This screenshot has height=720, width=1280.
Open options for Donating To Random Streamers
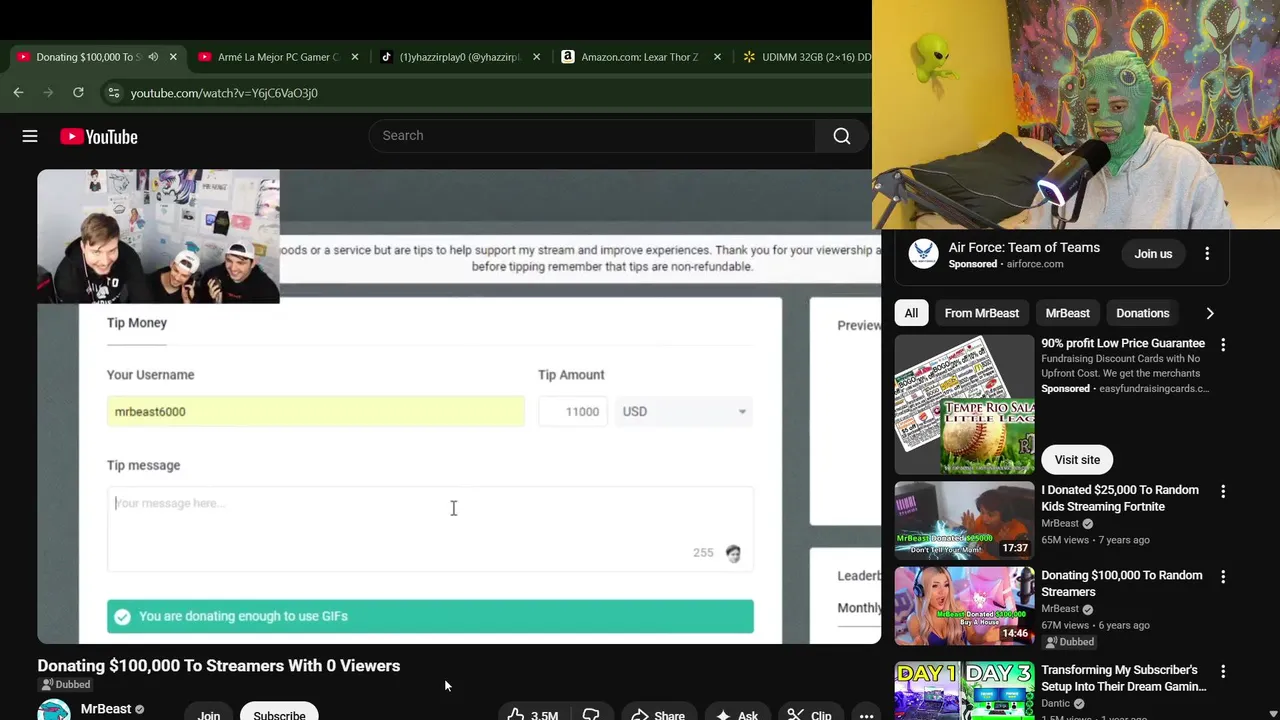(x=1222, y=577)
